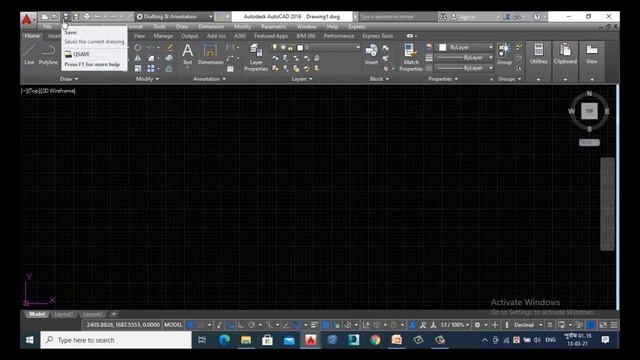
Task: Select the Erase tool in Modify panel
Action: tap(169, 48)
